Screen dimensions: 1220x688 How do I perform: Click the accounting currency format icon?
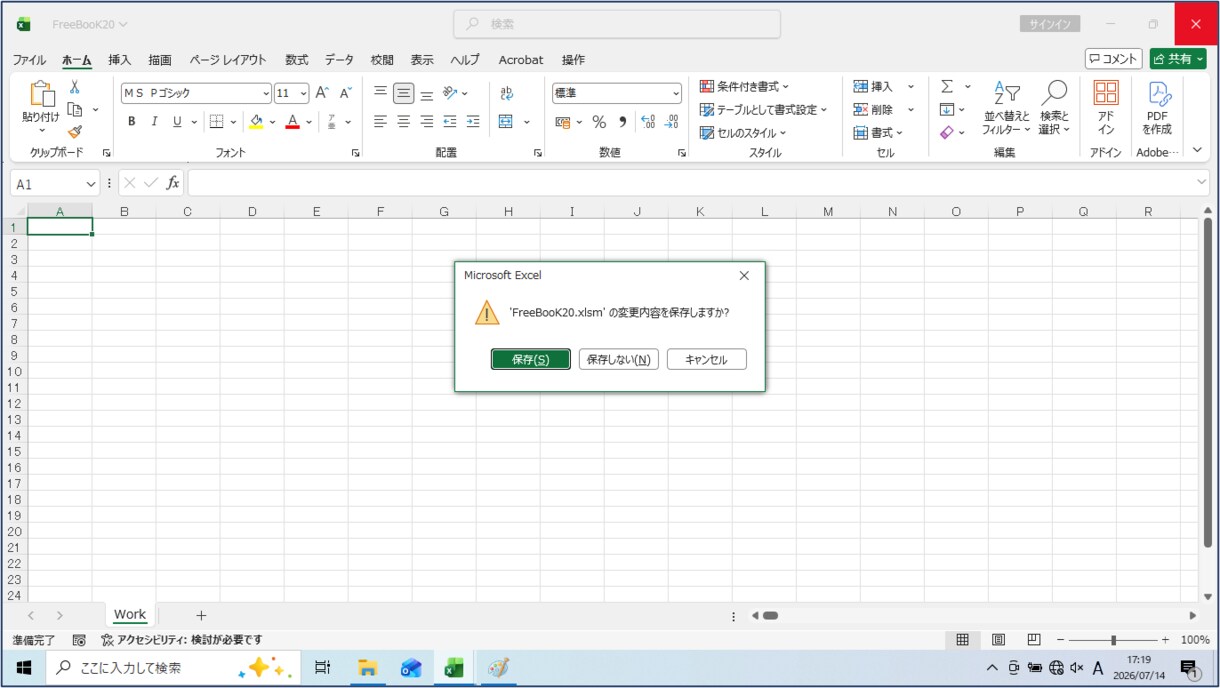pos(563,122)
